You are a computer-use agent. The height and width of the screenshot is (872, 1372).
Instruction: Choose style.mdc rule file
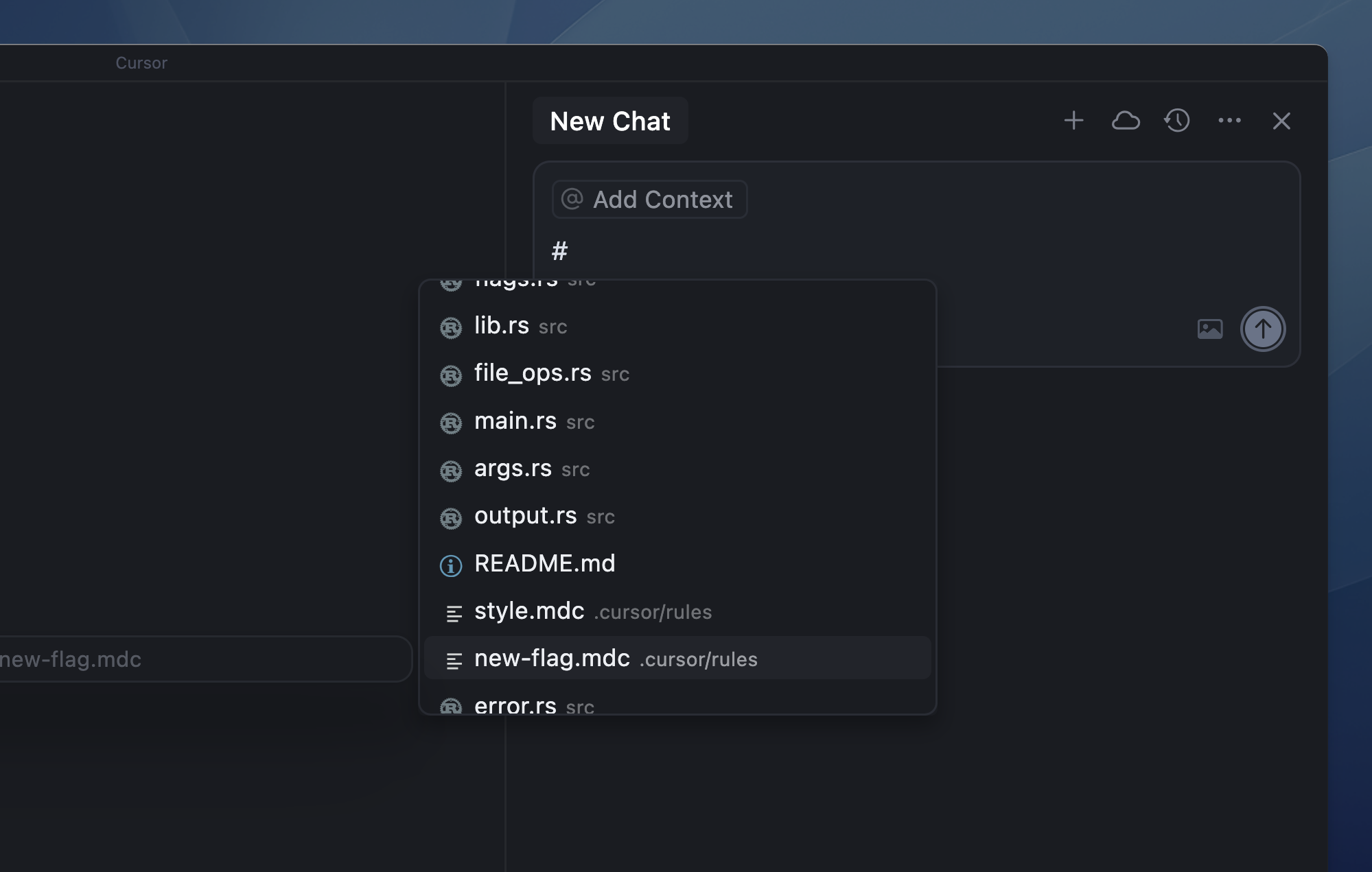(677, 611)
